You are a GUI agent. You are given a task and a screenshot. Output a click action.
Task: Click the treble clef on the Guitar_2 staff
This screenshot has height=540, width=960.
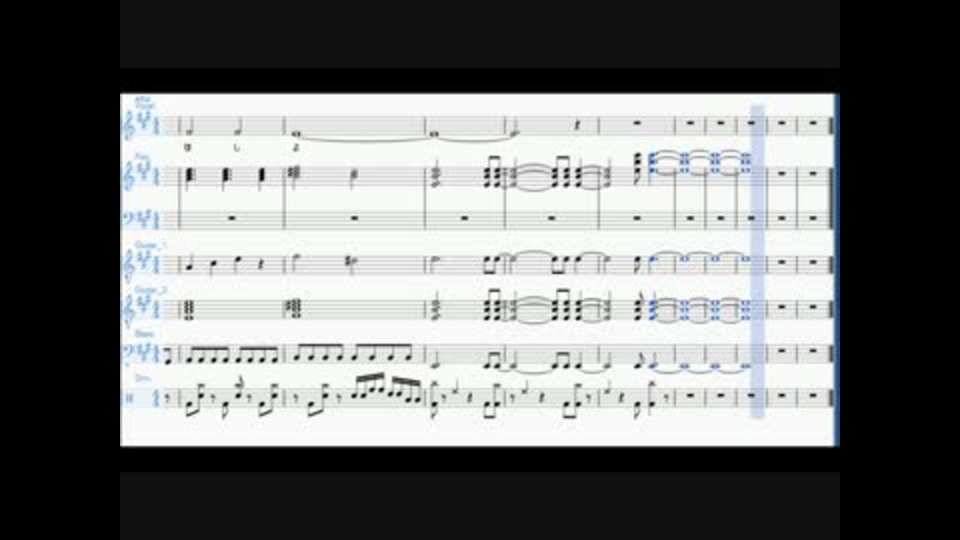[x=129, y=309]
